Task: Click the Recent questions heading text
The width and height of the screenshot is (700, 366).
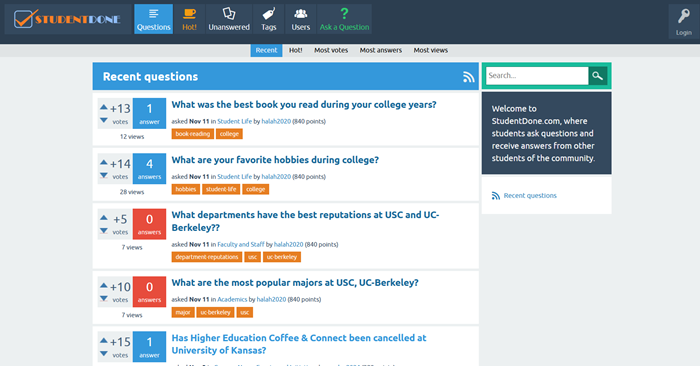Action: (x=150, y=77)
